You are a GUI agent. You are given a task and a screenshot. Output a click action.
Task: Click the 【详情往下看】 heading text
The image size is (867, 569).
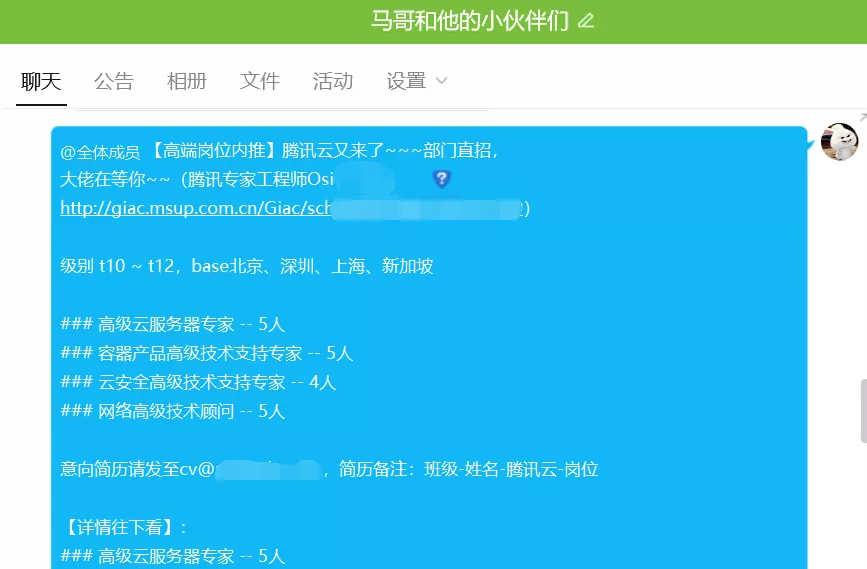[124, 527]
